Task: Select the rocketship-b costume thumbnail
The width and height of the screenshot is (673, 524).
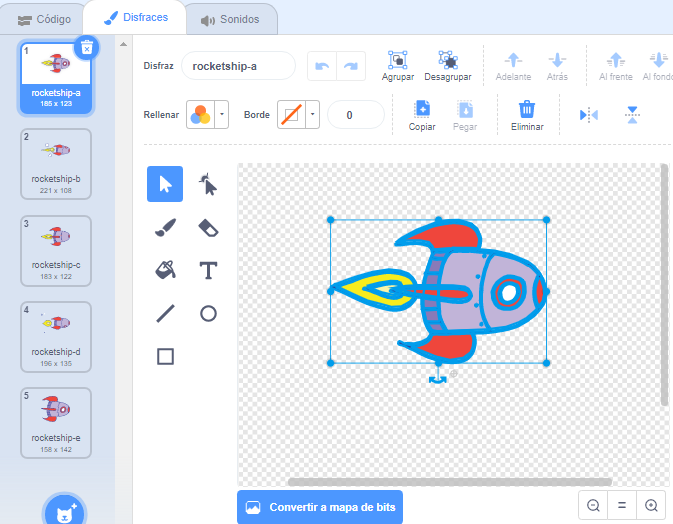Action: click(x=56, y=164)
